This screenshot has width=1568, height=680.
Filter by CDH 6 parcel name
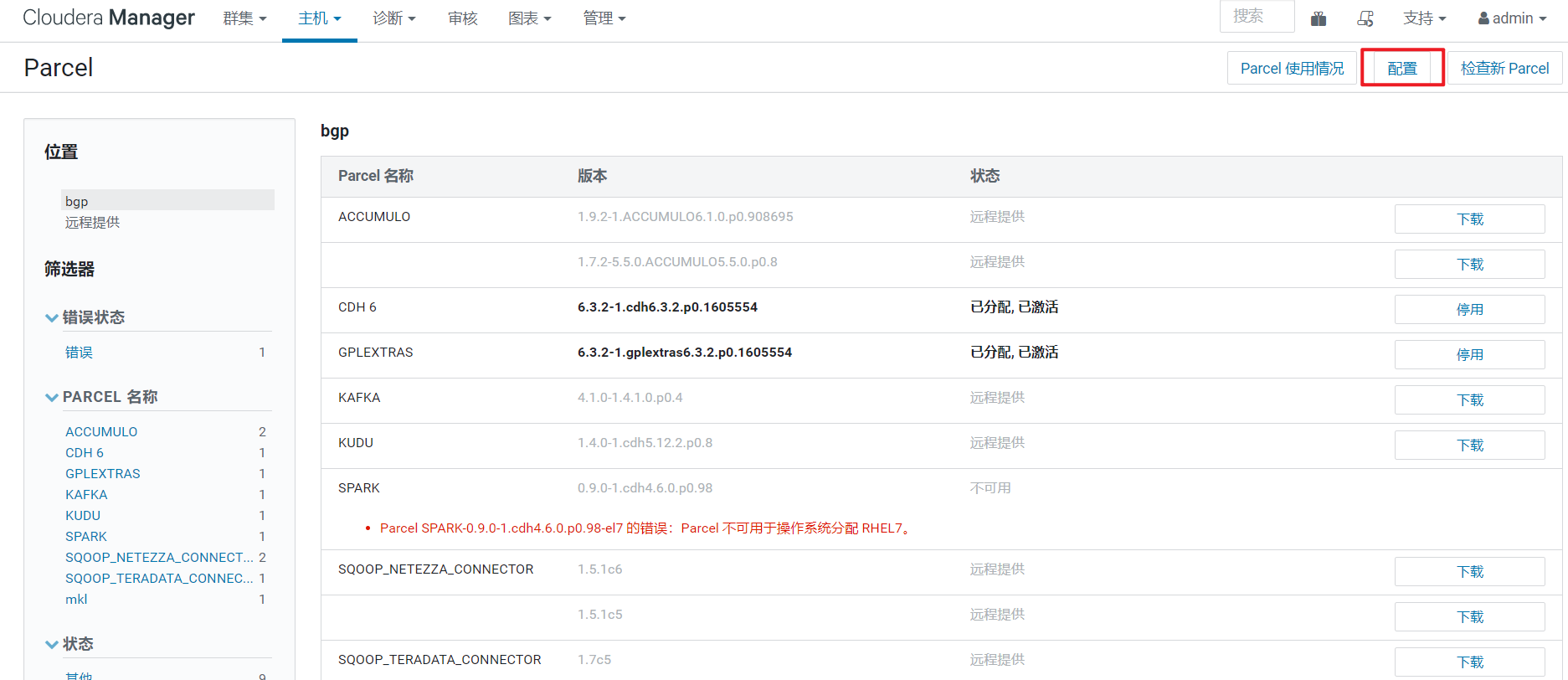click(85, 452)
